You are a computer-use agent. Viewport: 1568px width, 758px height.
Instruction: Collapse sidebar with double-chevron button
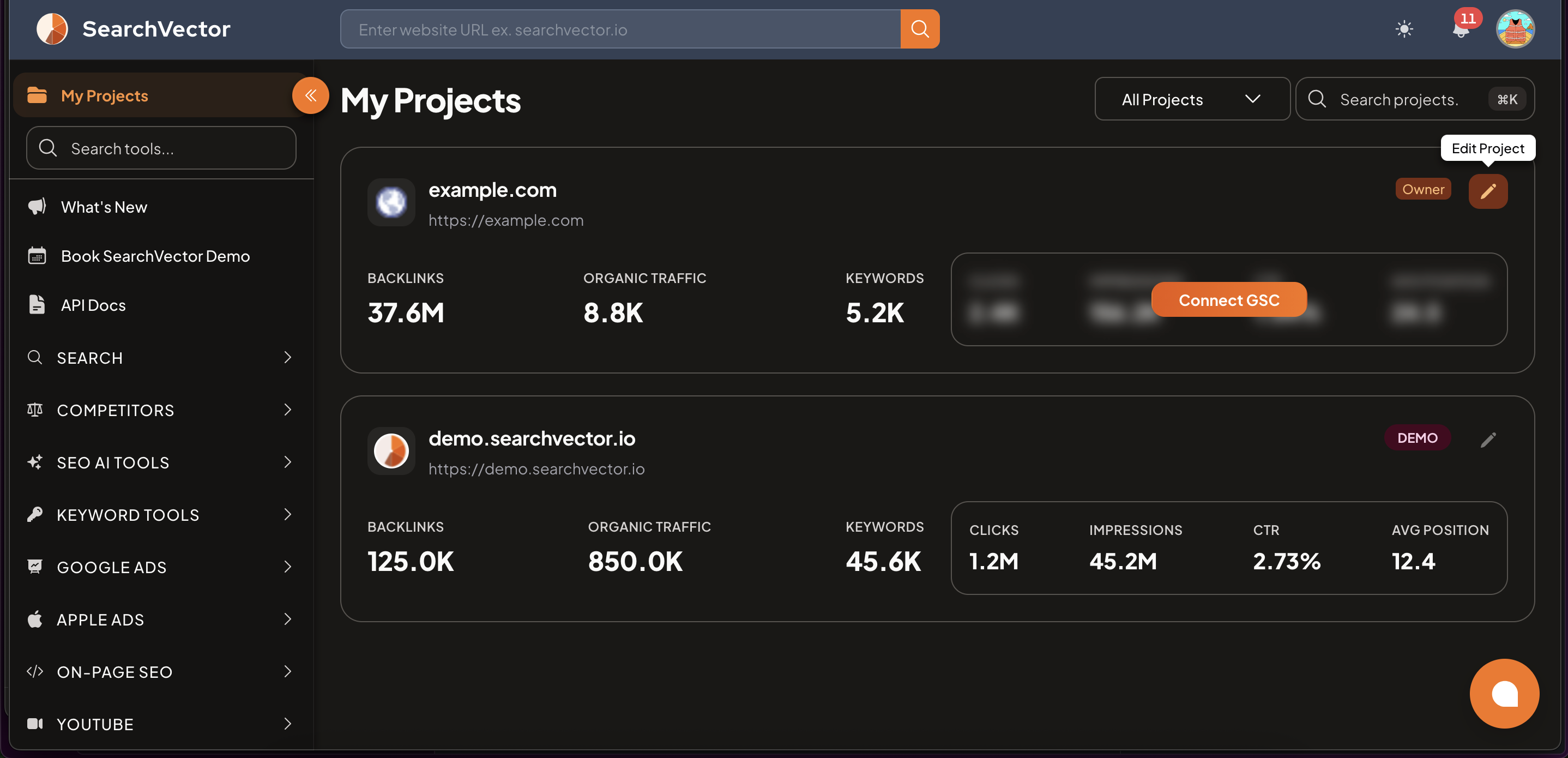[310, 95]
